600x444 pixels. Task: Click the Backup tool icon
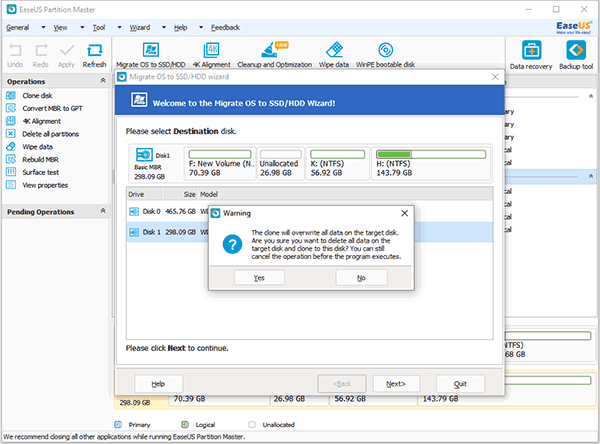(575, 54)
